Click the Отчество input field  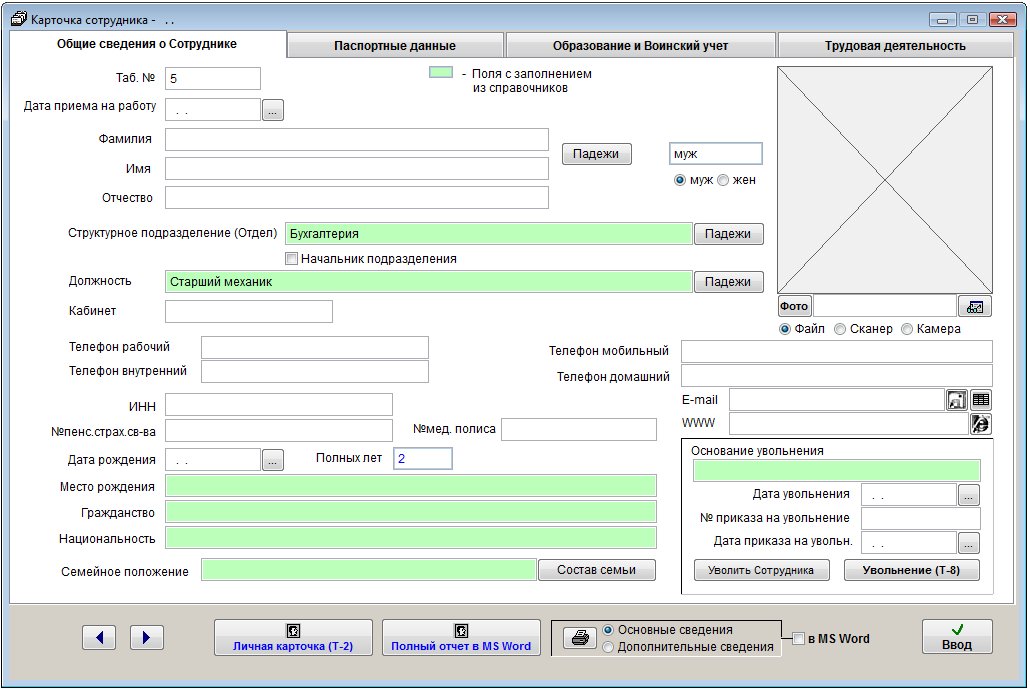pos(357,198)
